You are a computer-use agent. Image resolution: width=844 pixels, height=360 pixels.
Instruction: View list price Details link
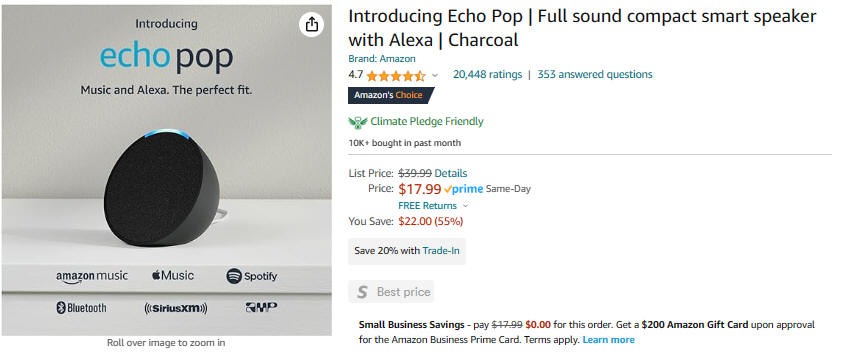point(451,173)
